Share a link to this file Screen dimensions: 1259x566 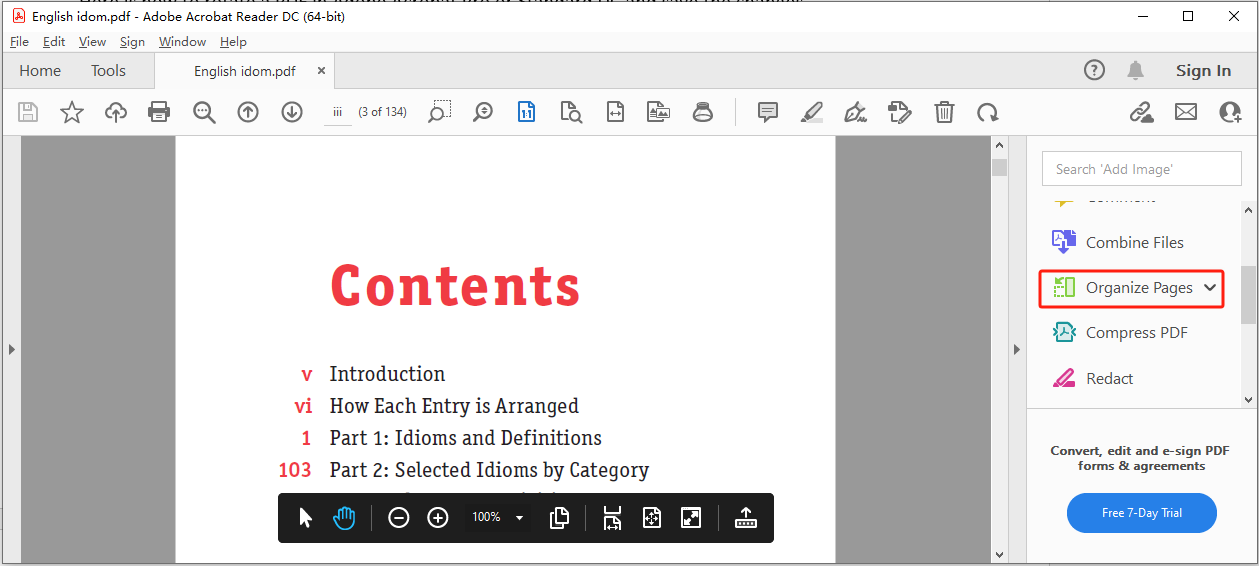1141,112
